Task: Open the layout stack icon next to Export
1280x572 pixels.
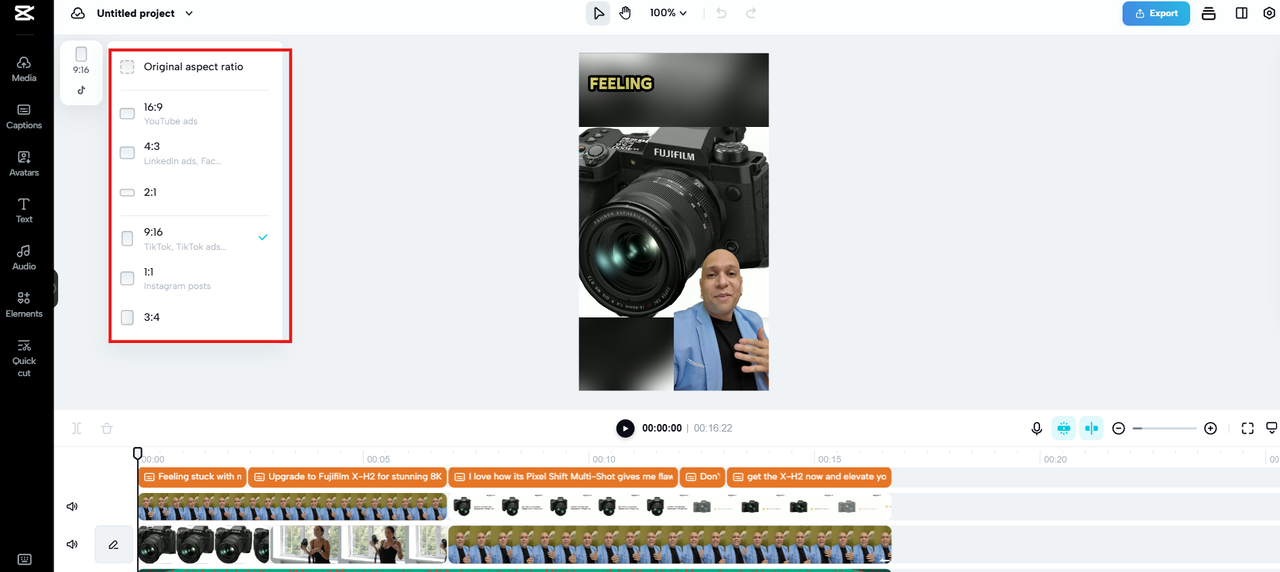Action: [1209, 13]
